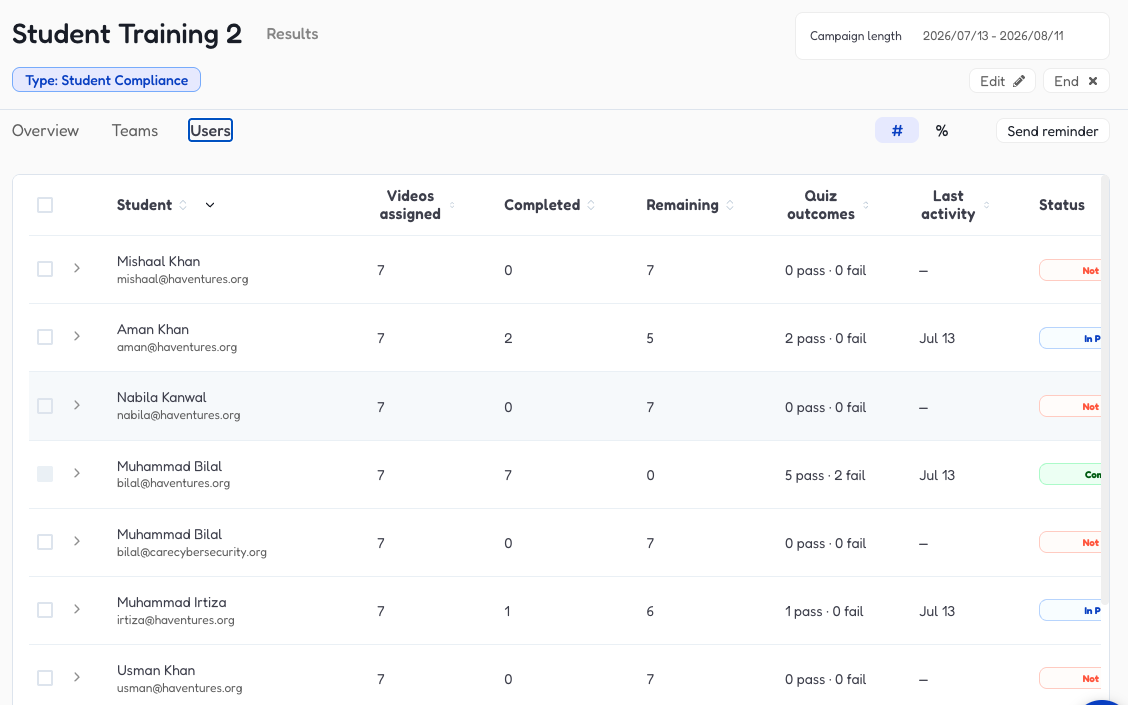1128x705 pixels.
Task: Check the box for Mishaal Khan
Action: coord(45,269)
